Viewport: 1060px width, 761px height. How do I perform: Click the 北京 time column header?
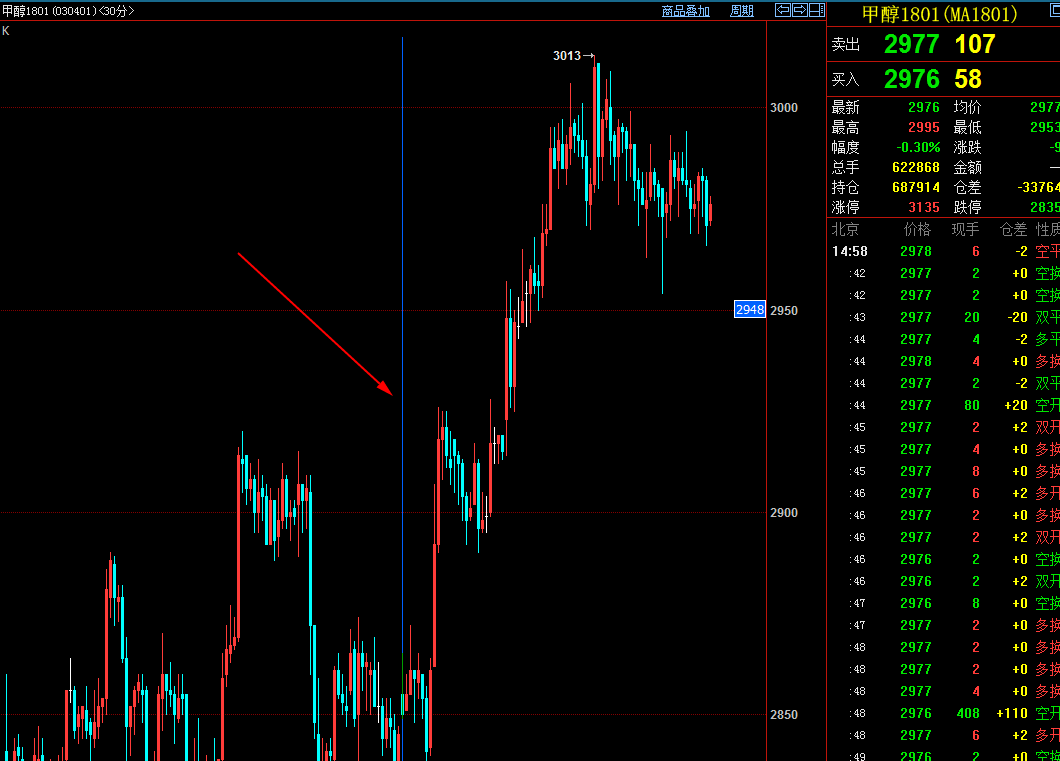coord(845,230)
